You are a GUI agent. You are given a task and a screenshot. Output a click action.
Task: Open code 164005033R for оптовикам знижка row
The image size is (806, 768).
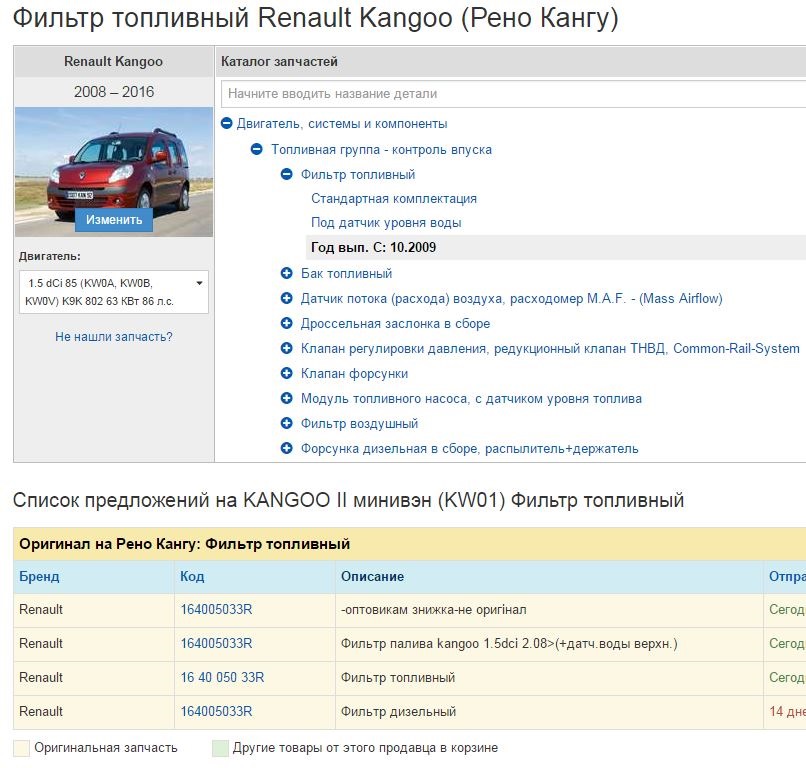216,609
